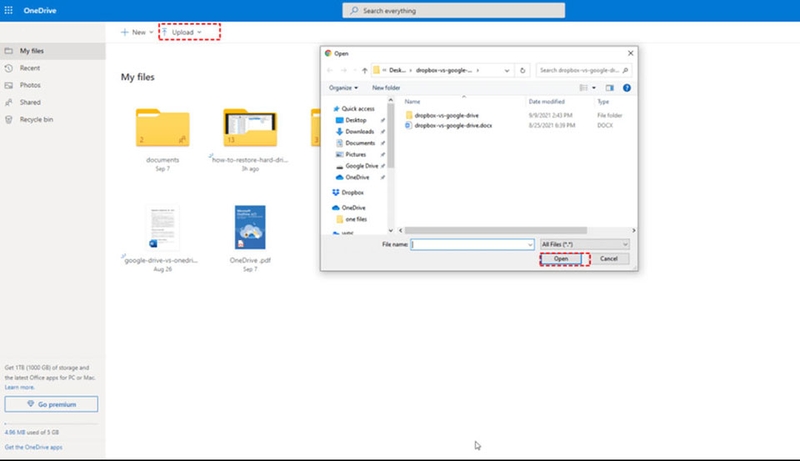Open the dialog help icon
Viewport: 800px width, 461px height.
click(627, 88)
